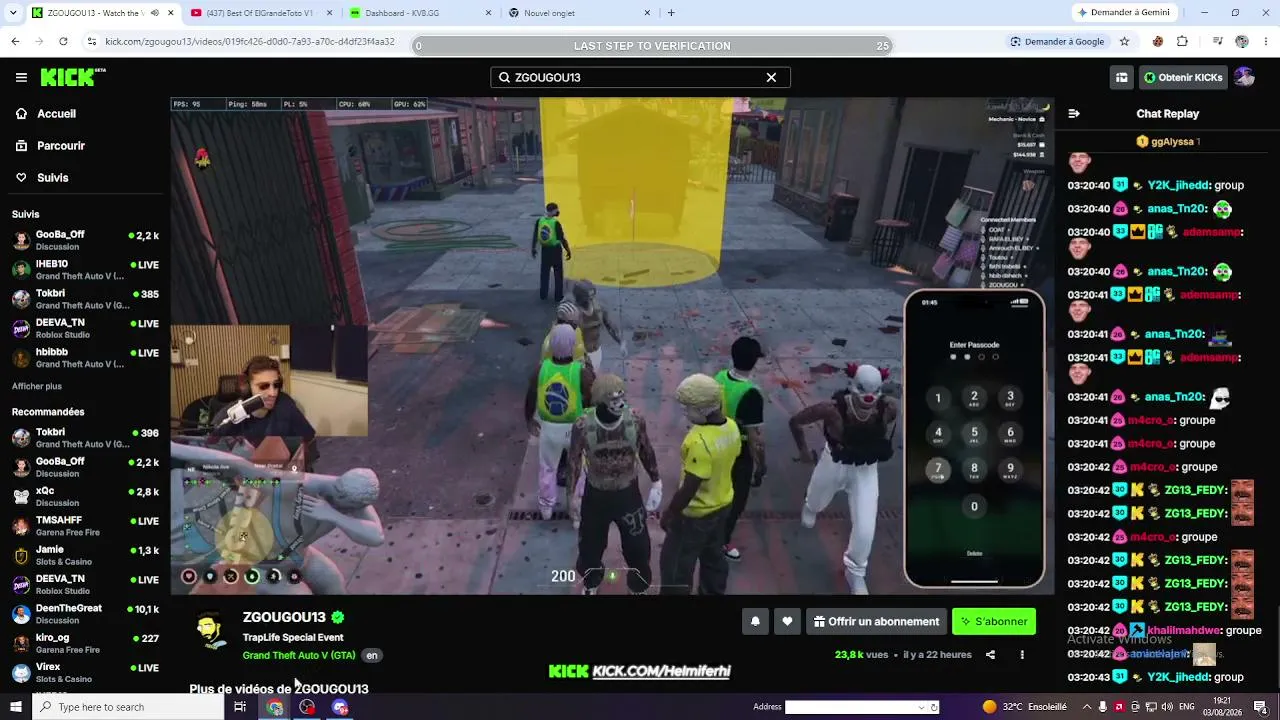This screenshot has height=720, width=1280.
Task: Open Windows Start menu
Action: [14, 707]
